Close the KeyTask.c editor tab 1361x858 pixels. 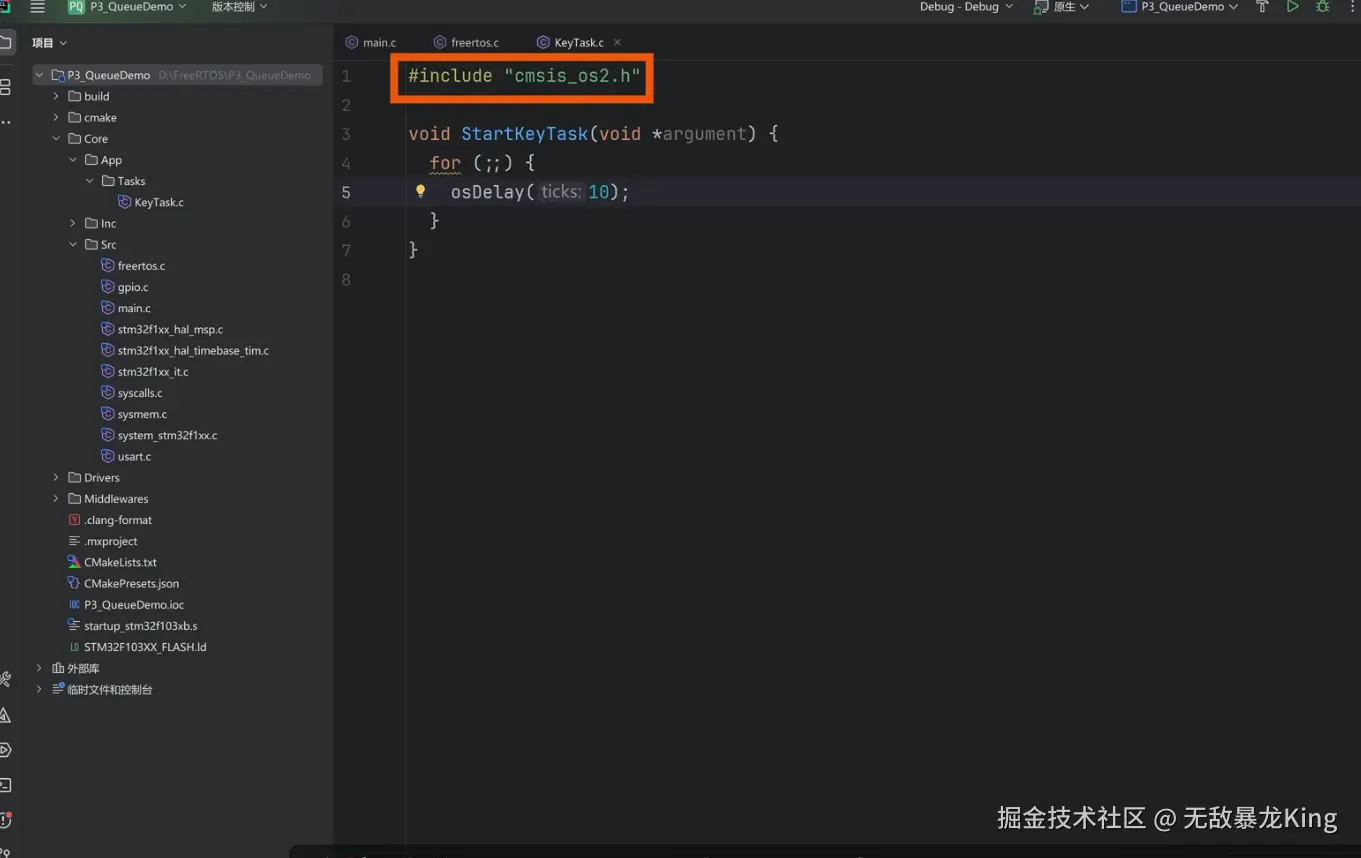pos(617,42)
